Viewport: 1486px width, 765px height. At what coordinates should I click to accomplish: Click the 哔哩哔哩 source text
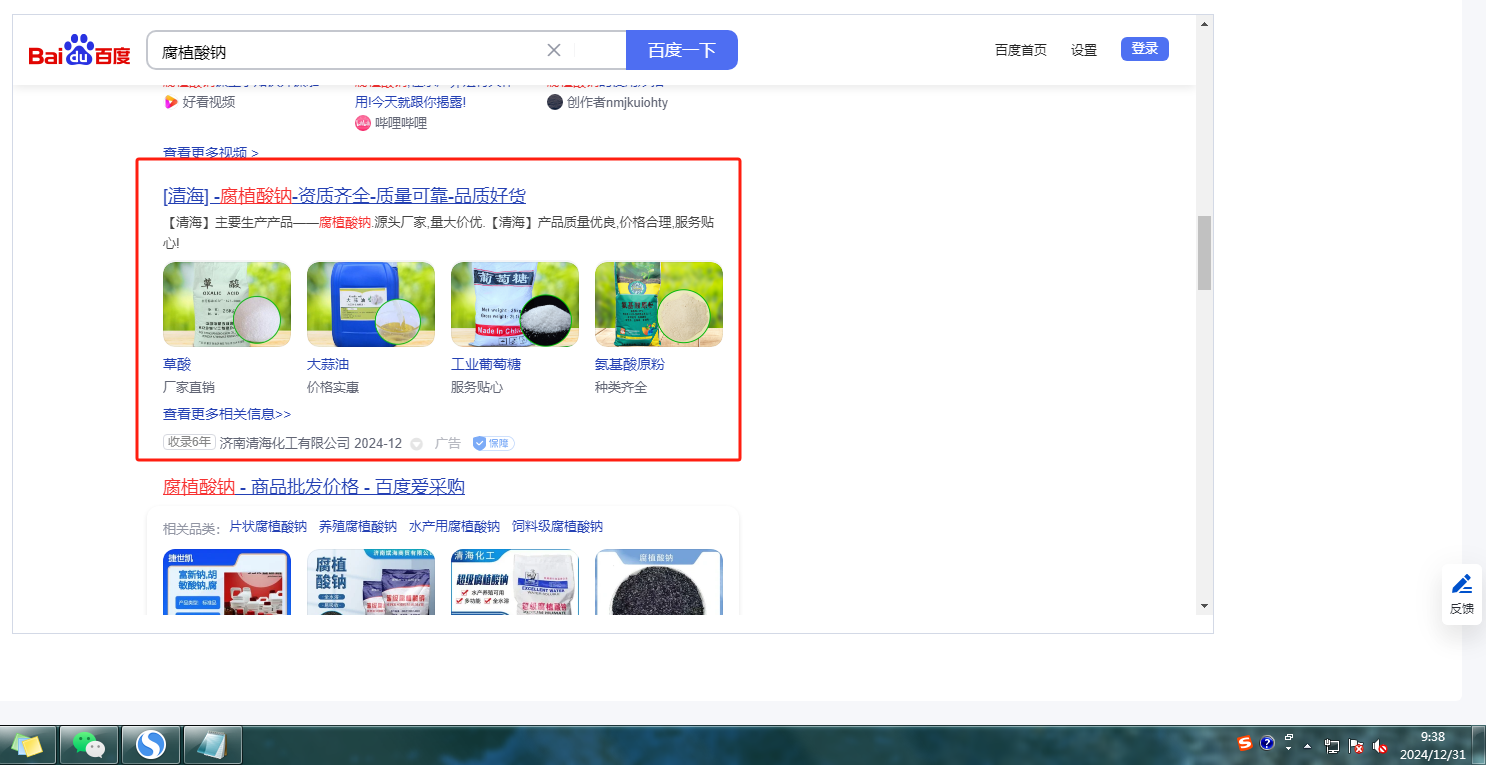point(401,123)
